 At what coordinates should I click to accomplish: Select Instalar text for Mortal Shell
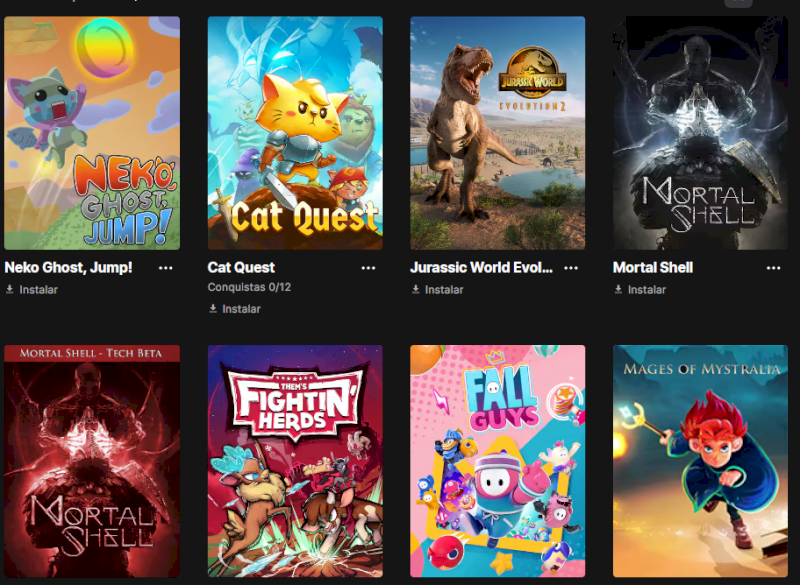pyautogui.click(x=646, y=290)
